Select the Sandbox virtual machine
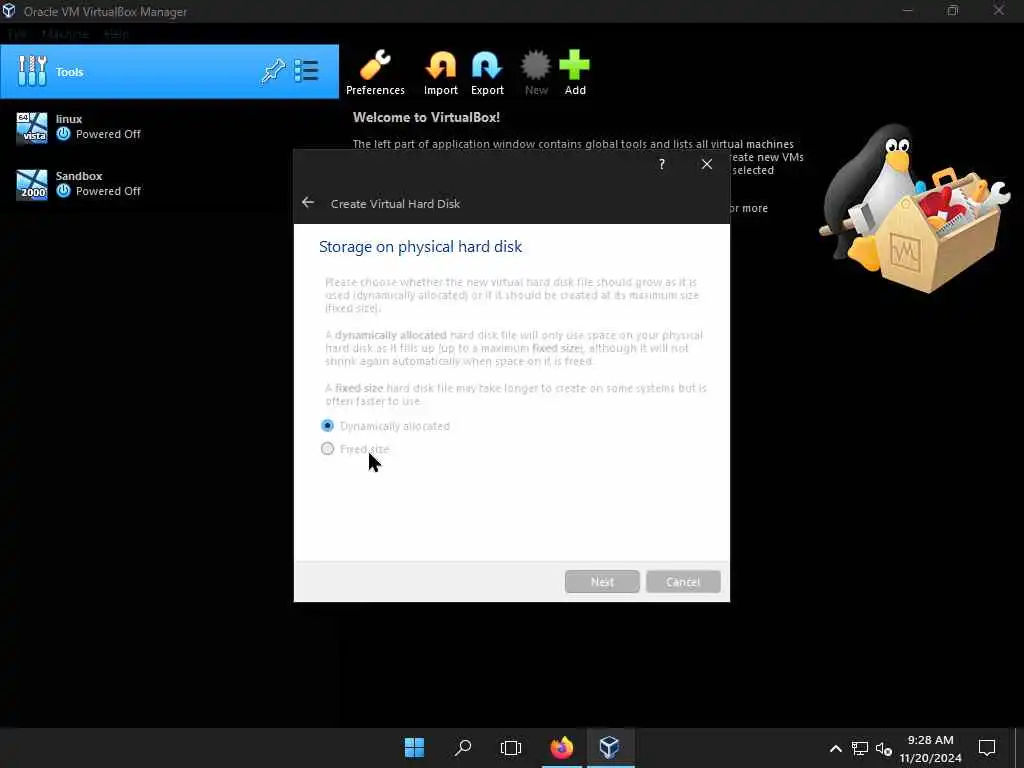 coord(169,184)
